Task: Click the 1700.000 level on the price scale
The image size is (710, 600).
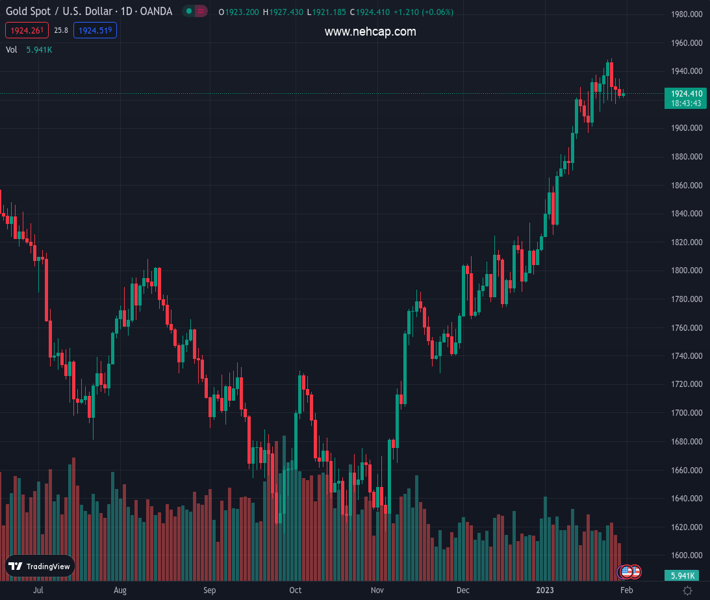Action: 686,413
